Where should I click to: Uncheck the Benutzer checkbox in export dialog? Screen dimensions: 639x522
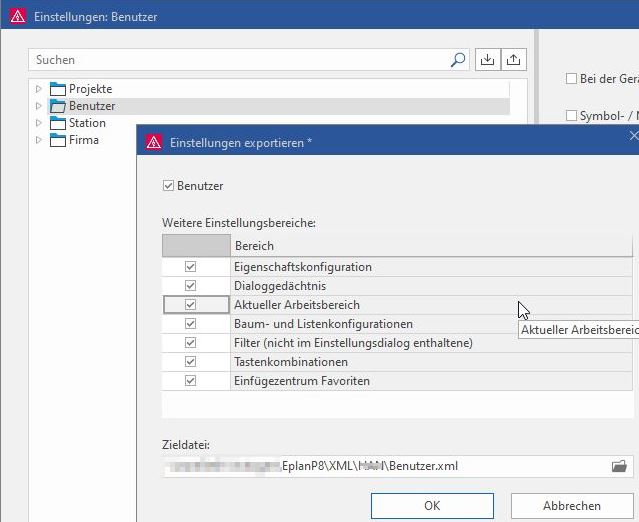pos(168,186)
